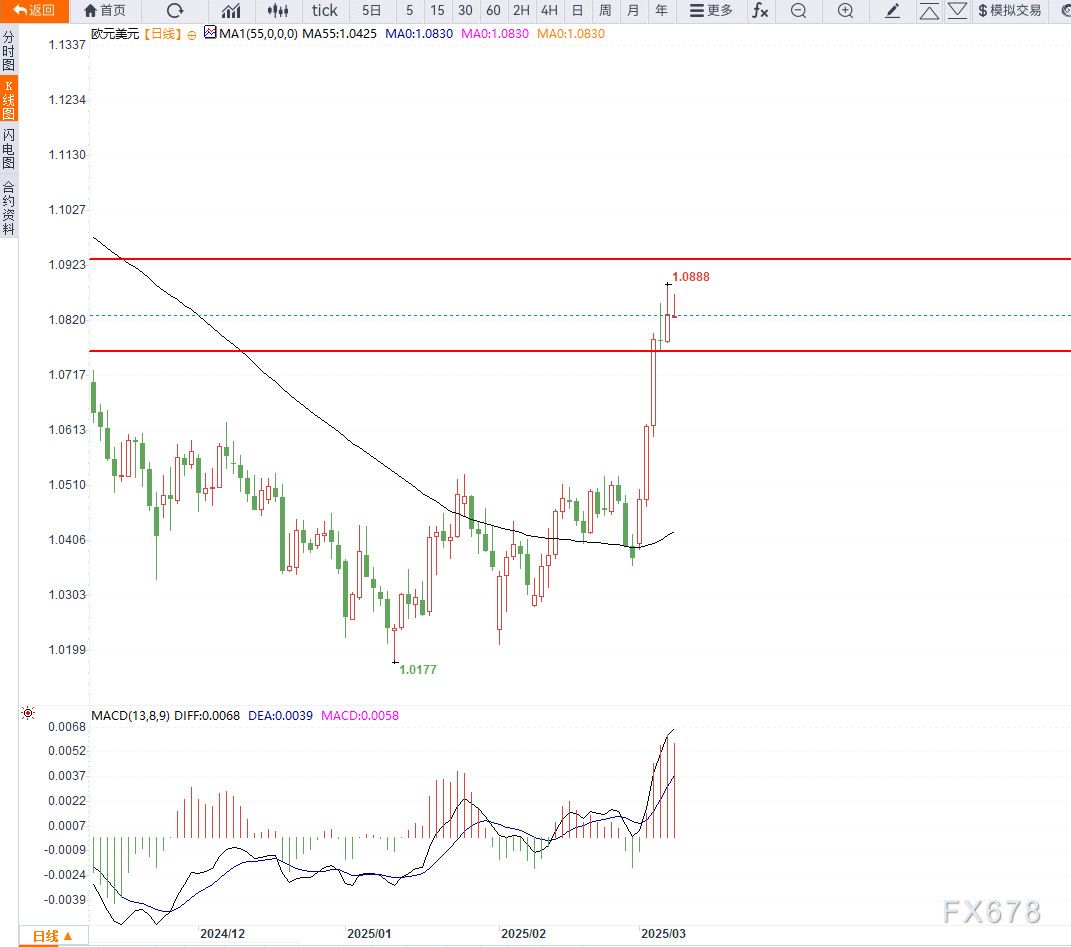This screenshot has height=947, width=1071.
Task: Click the 1.0888 high price label
Action: click(x=691, y=277)
